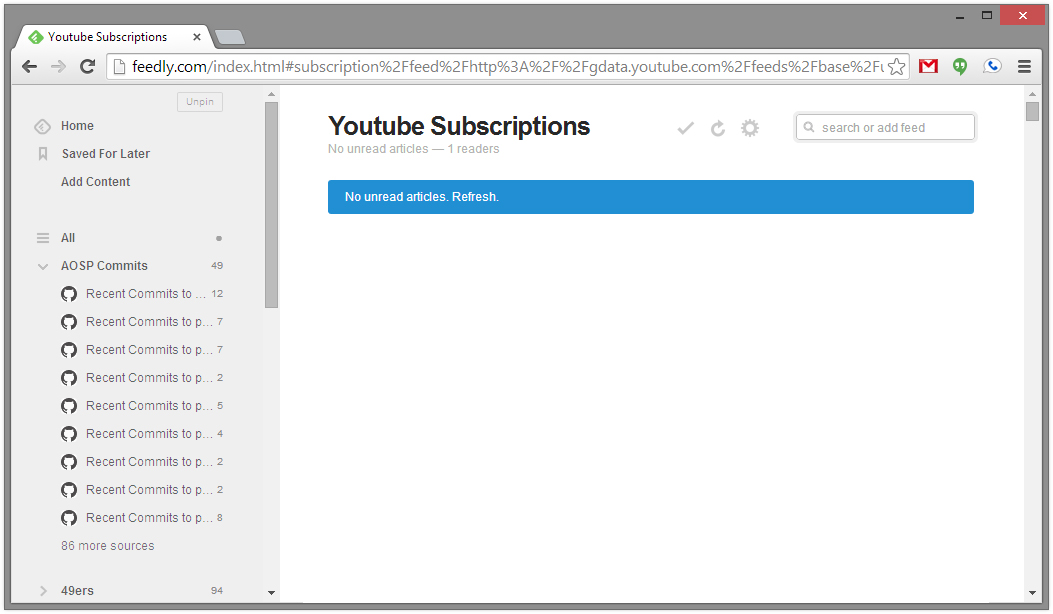Click the mark all as read checkmark
The height and width of the screenshot is (614, 1053).
point(685,128)
